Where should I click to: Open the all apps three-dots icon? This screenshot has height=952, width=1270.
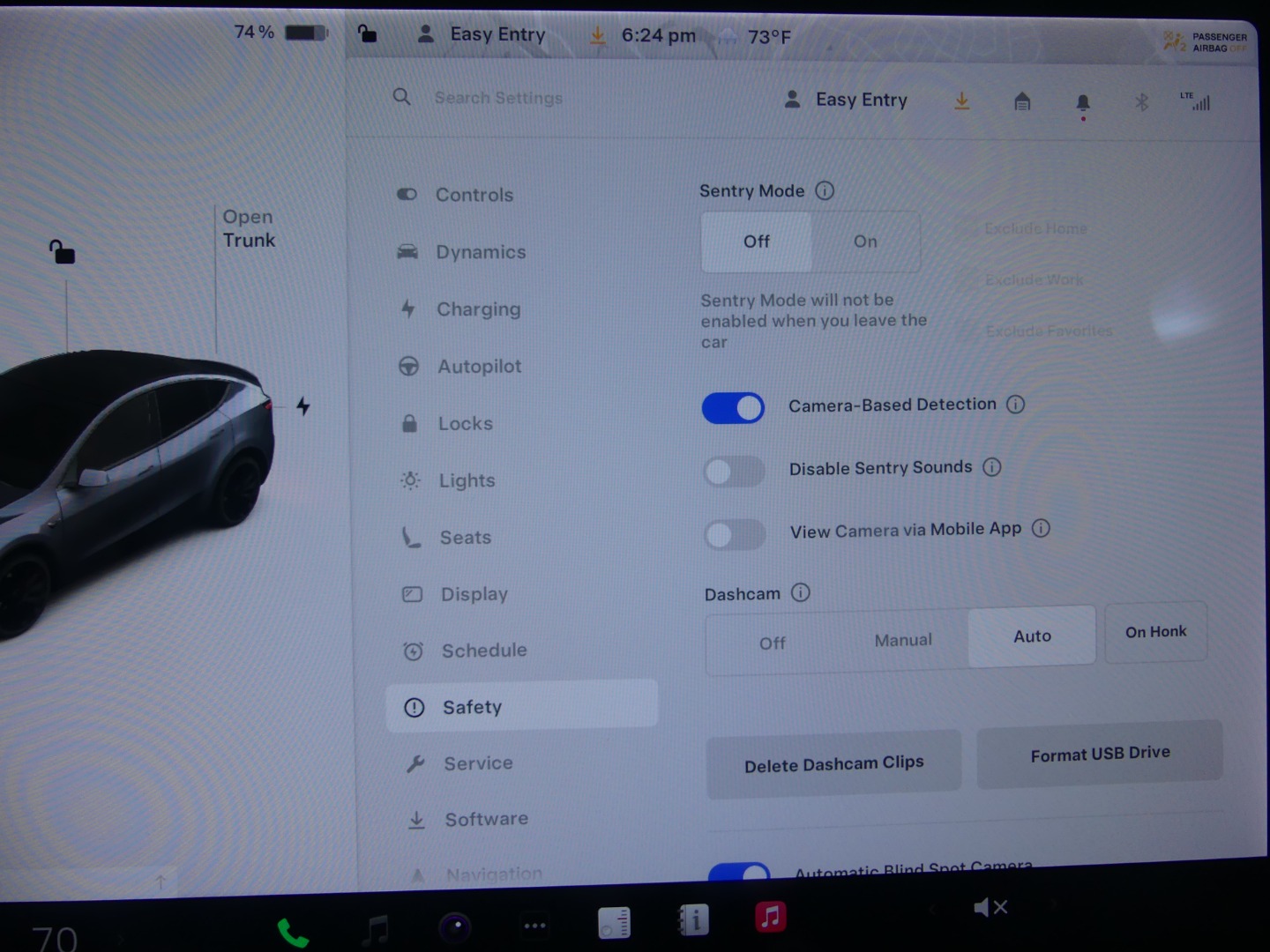tap(534, 926)
